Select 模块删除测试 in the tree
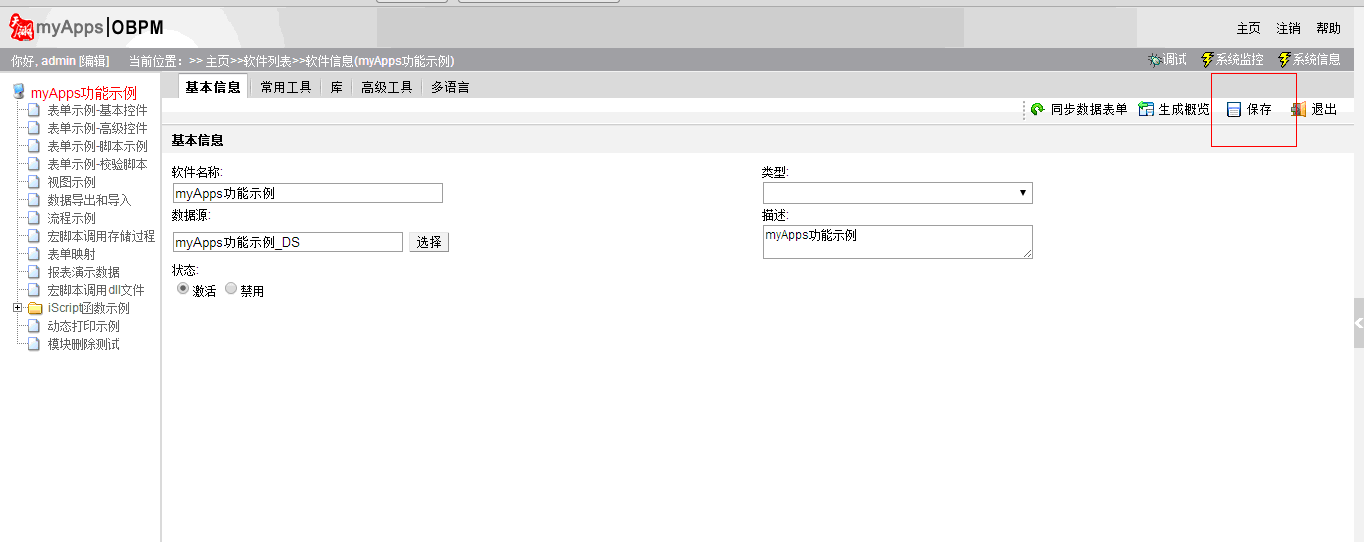1364x542 pixels. (84, 344)
